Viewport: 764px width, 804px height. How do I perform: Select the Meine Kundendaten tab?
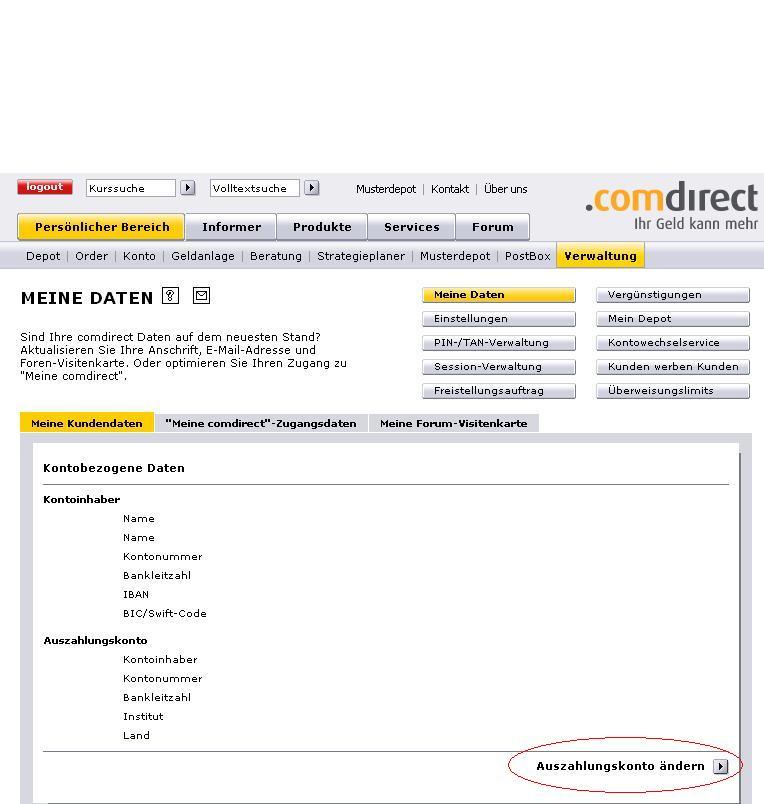click(x=87, y=423)
